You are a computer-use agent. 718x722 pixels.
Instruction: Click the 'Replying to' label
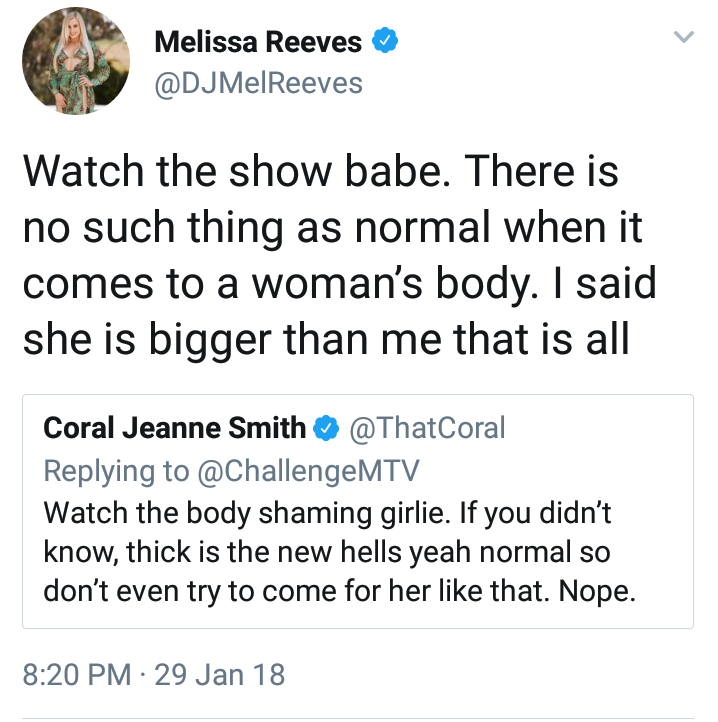click(116, 471)
